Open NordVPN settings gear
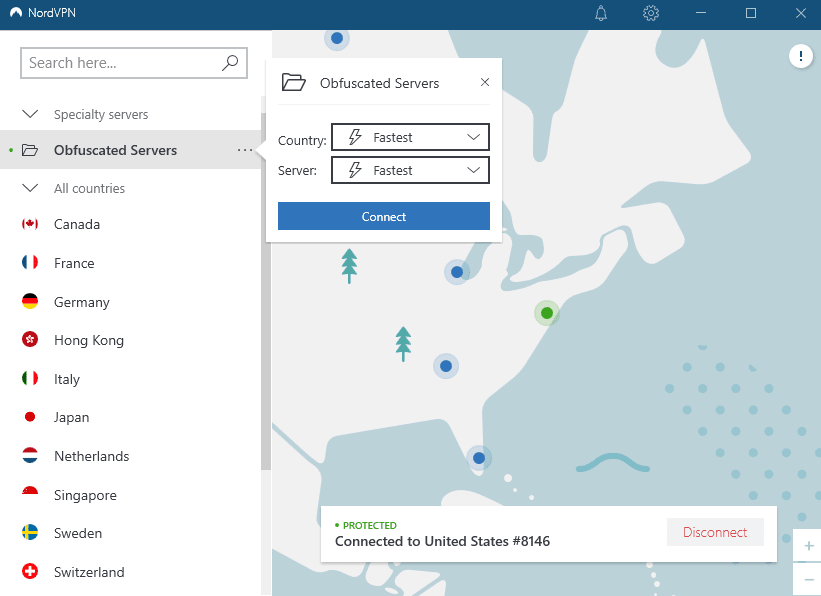Image resolution: width=821 pixels, height=596 pixels. coord(651,13)
